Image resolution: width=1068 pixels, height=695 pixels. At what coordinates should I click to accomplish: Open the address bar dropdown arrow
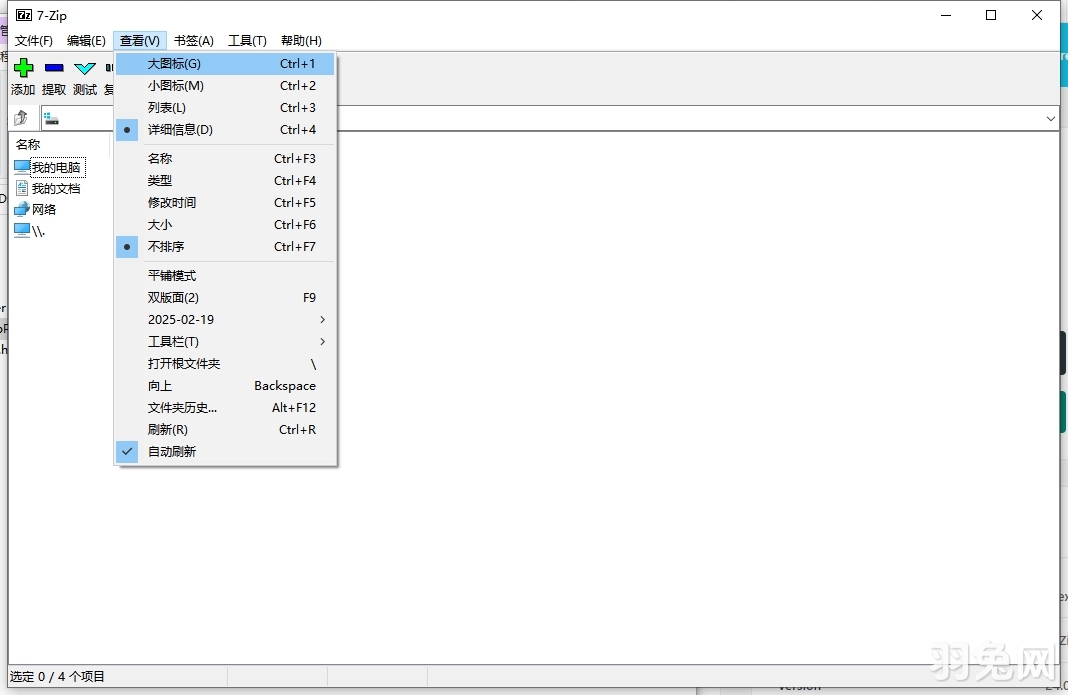pyautogui.click(x=1051, y=118)
